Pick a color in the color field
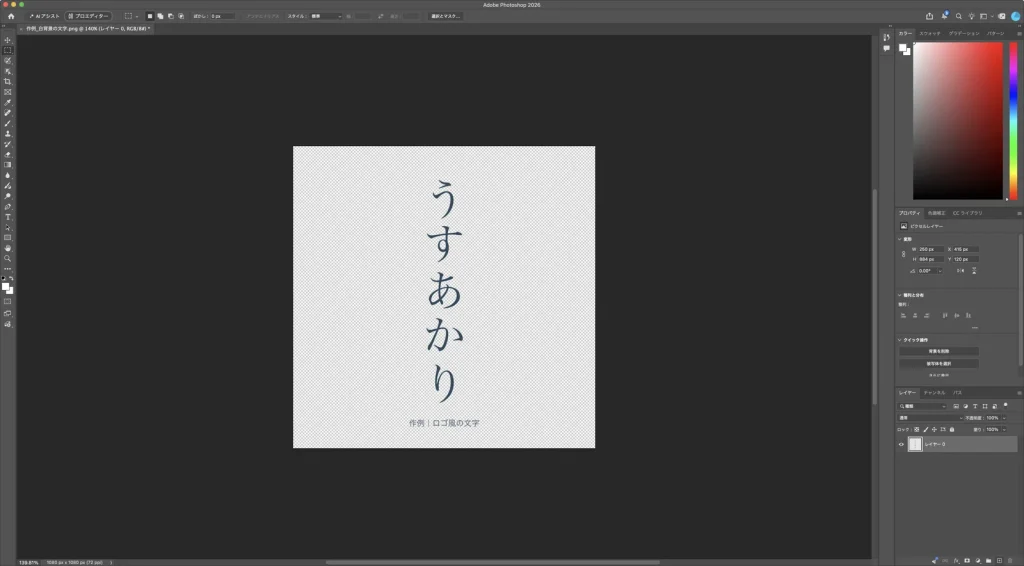This screenshot has width=1024, height=566. [x=957, y=121]
